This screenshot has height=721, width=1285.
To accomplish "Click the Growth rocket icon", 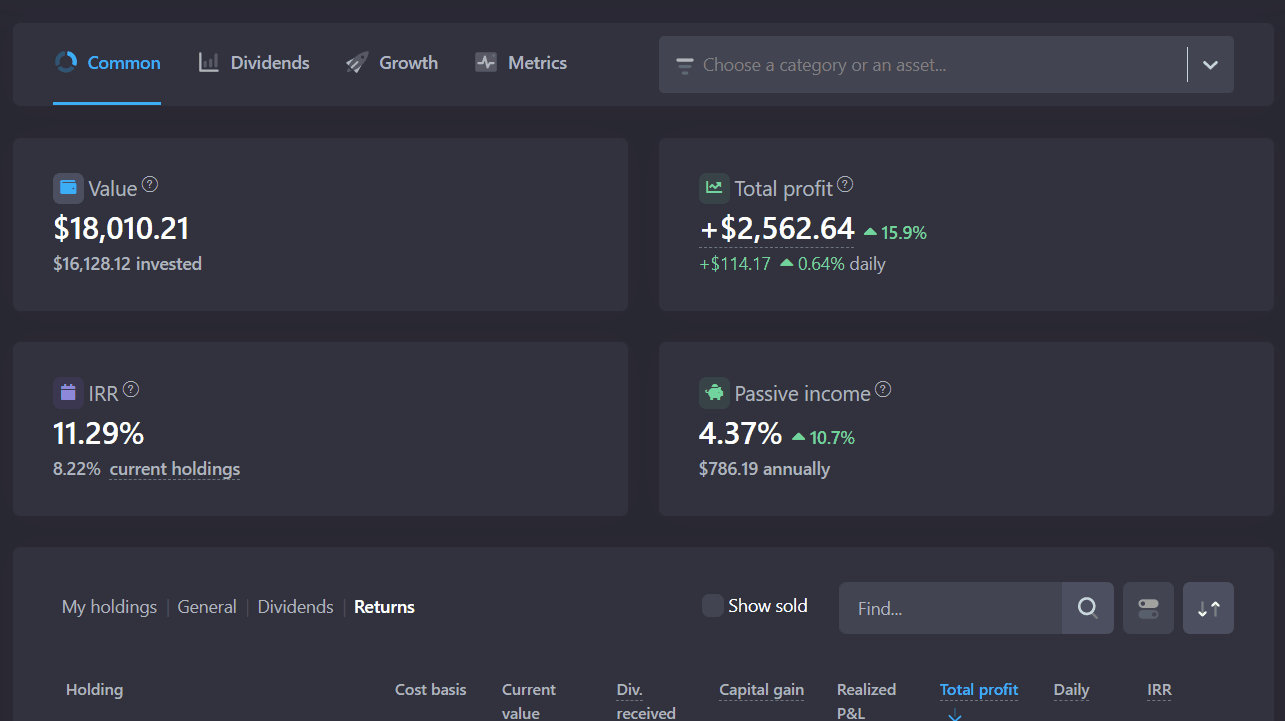I will coord(356,61).
